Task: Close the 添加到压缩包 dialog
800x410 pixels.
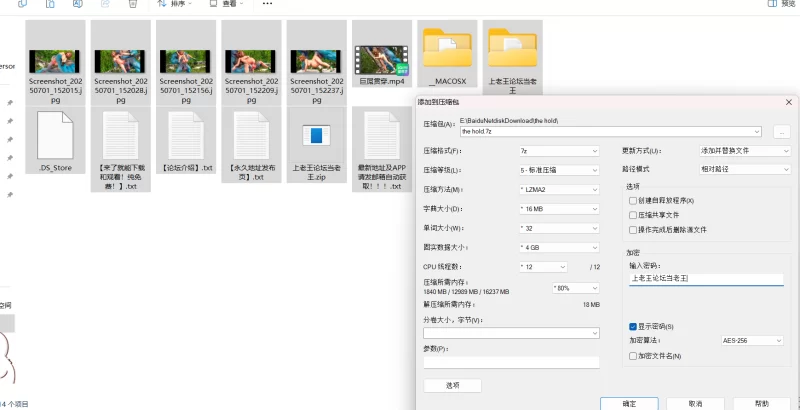Action: pyautogui.click(x=789, y=102)
